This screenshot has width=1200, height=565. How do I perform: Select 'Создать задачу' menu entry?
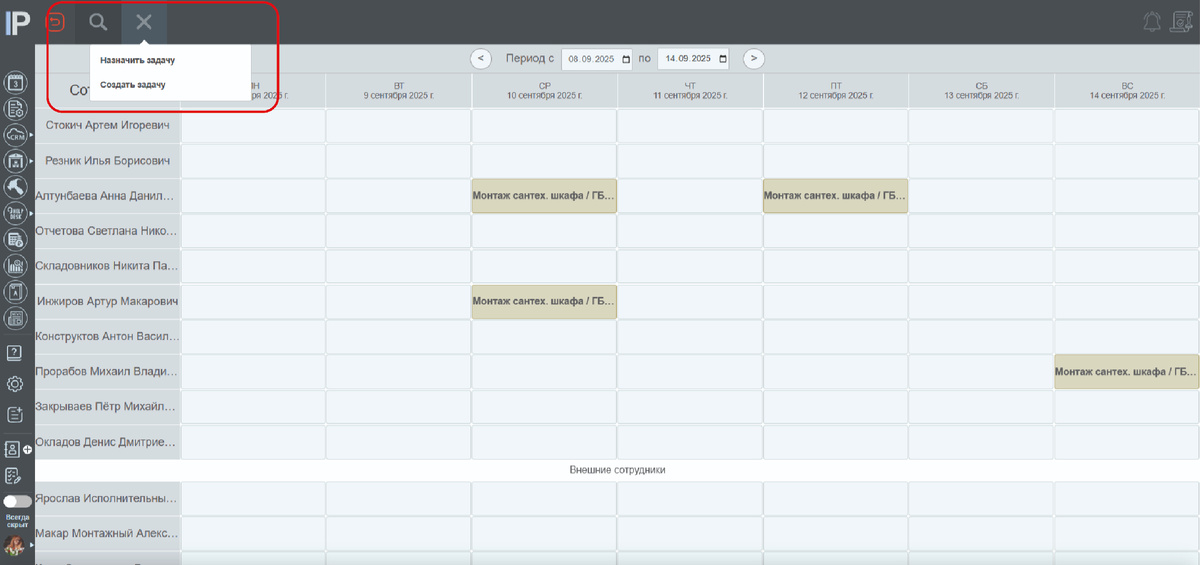(x=133, y=85)
